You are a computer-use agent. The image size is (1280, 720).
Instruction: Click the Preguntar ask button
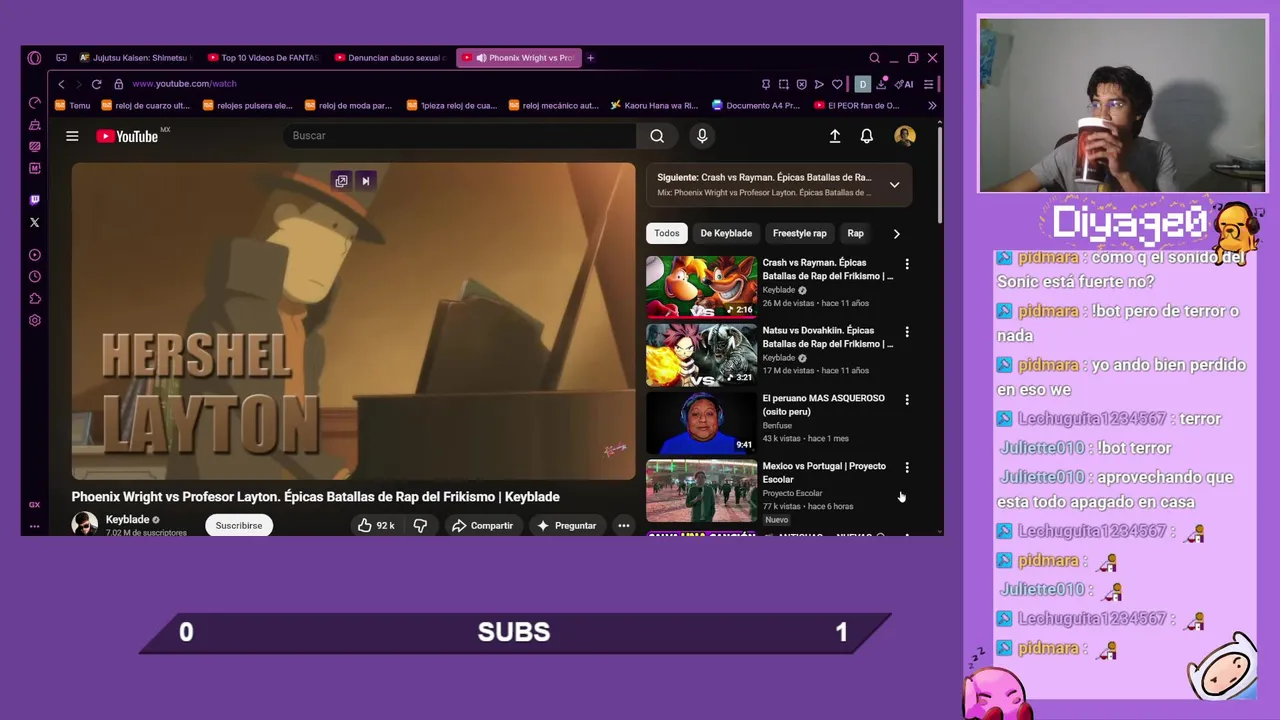click(x=566, y=525)
